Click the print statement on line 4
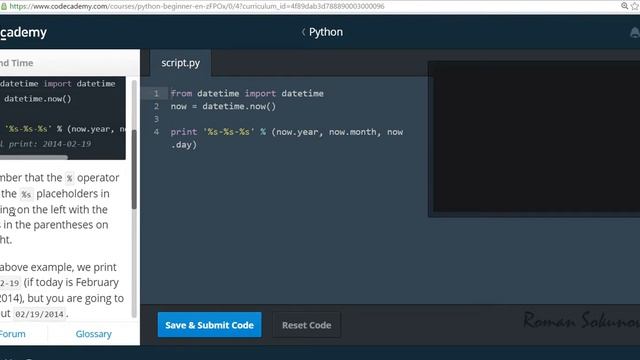 (287, 132)
